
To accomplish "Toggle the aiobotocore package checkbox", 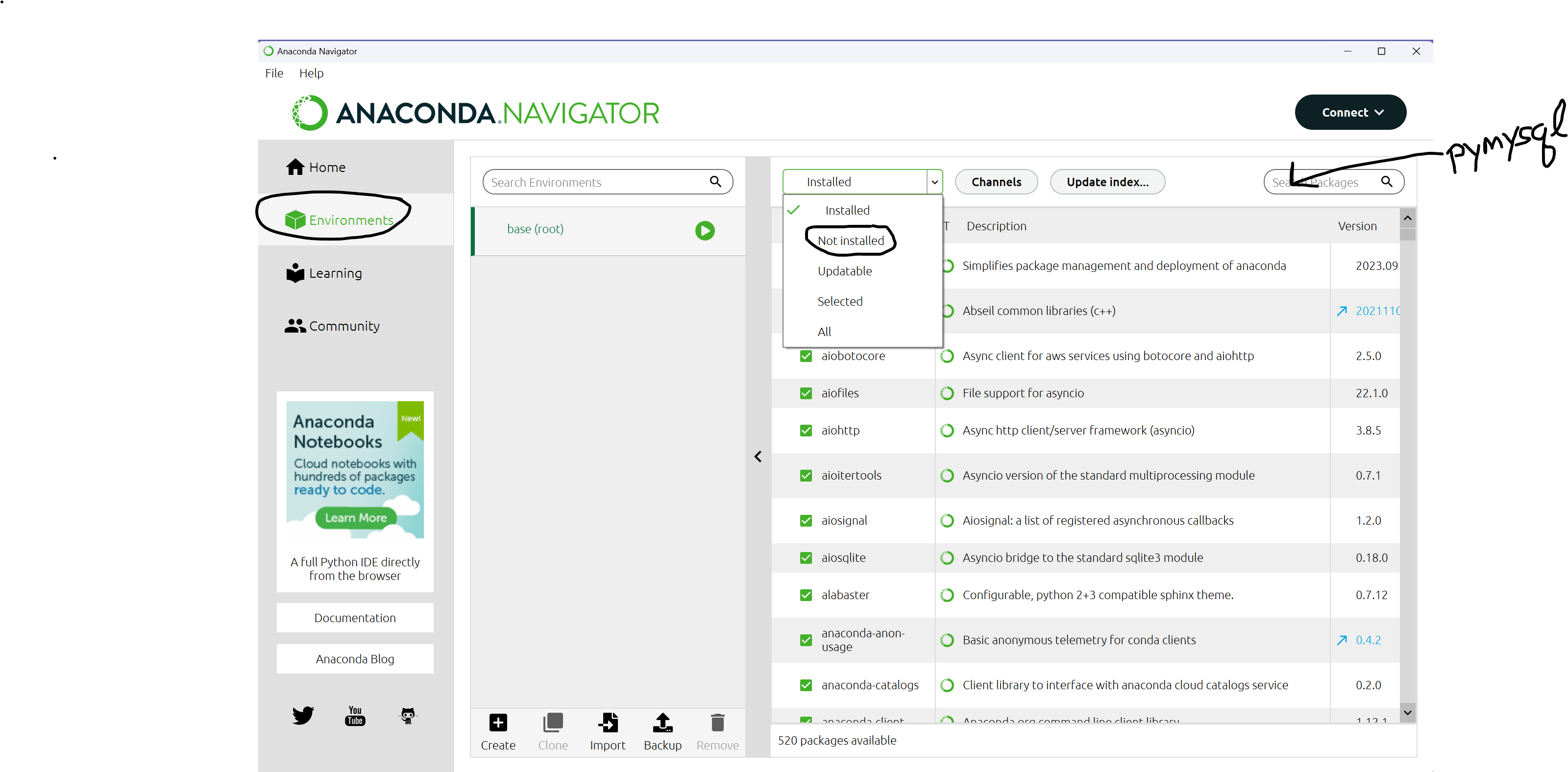I will pyautogui.click(x=806, y=356).
